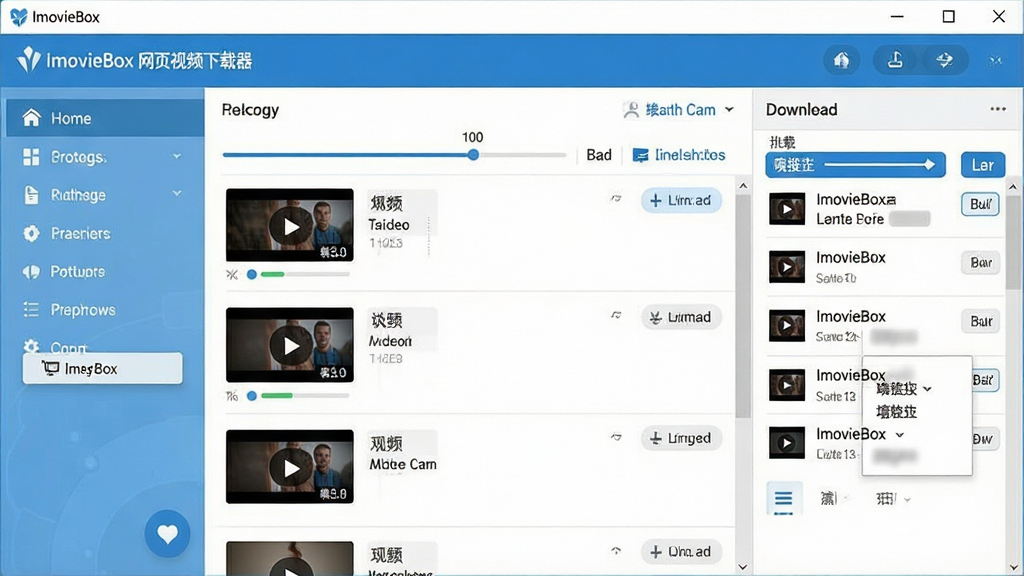Click the slider handle at value 100

473,155
